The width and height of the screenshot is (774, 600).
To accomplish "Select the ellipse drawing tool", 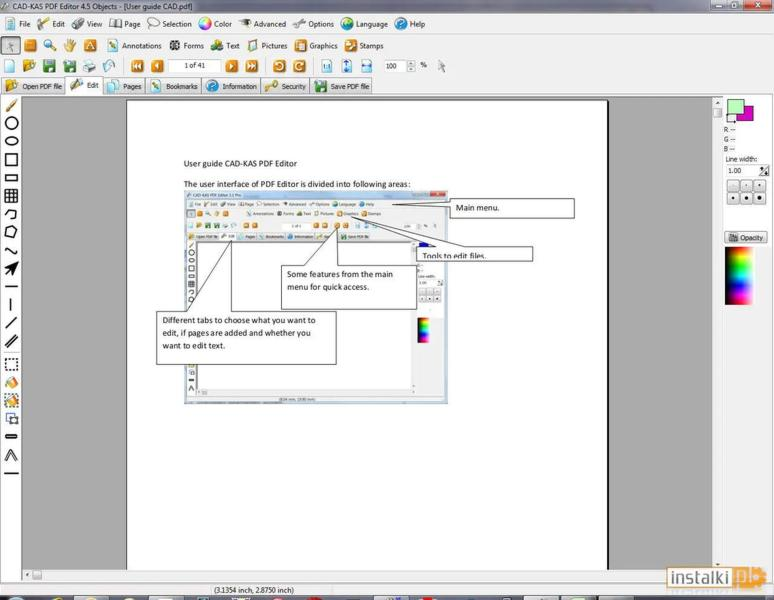I will click(x=11, y=141).
